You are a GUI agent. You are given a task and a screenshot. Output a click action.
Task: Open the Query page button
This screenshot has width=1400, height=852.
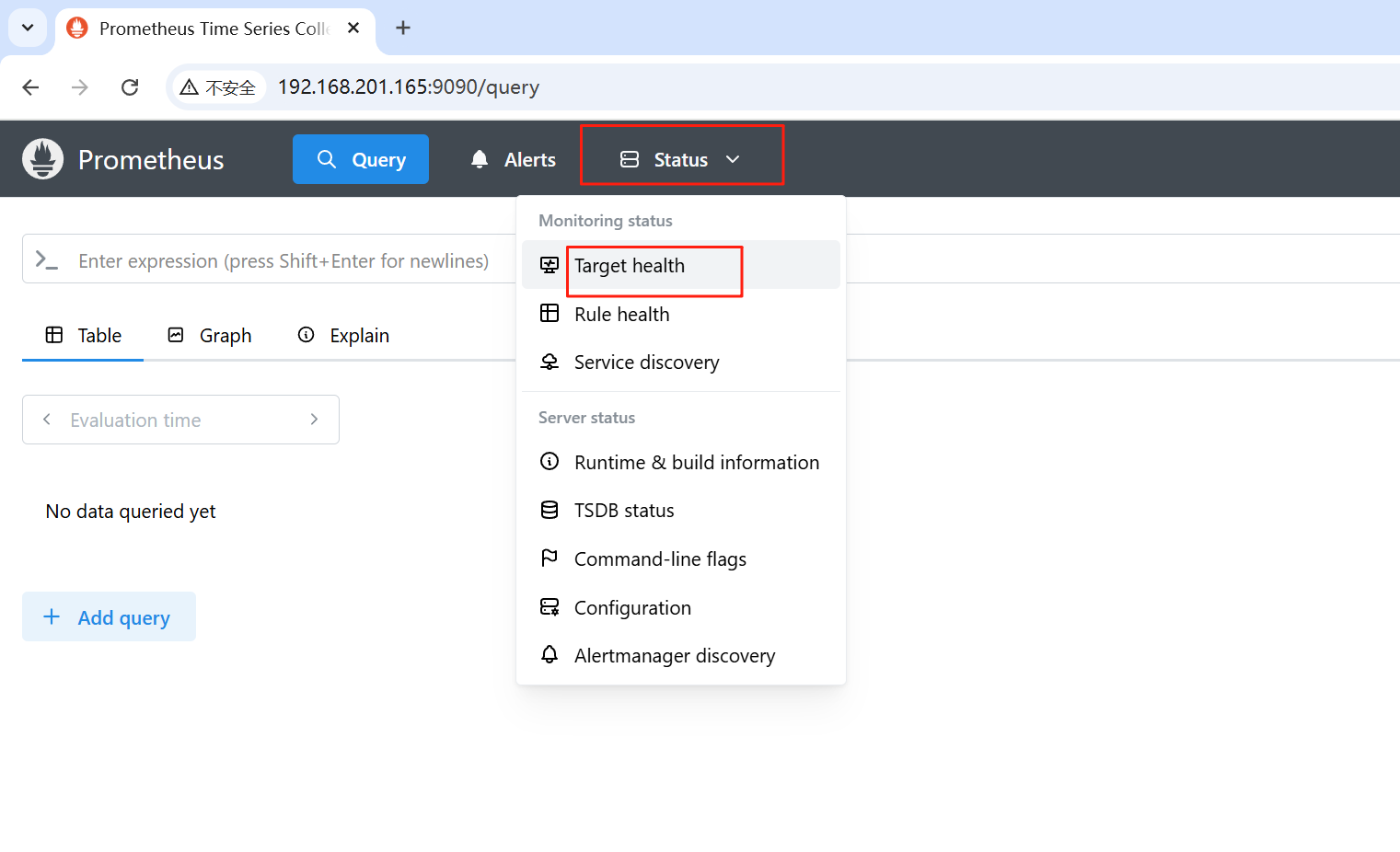pyautogui.click(x=361, y=159)
